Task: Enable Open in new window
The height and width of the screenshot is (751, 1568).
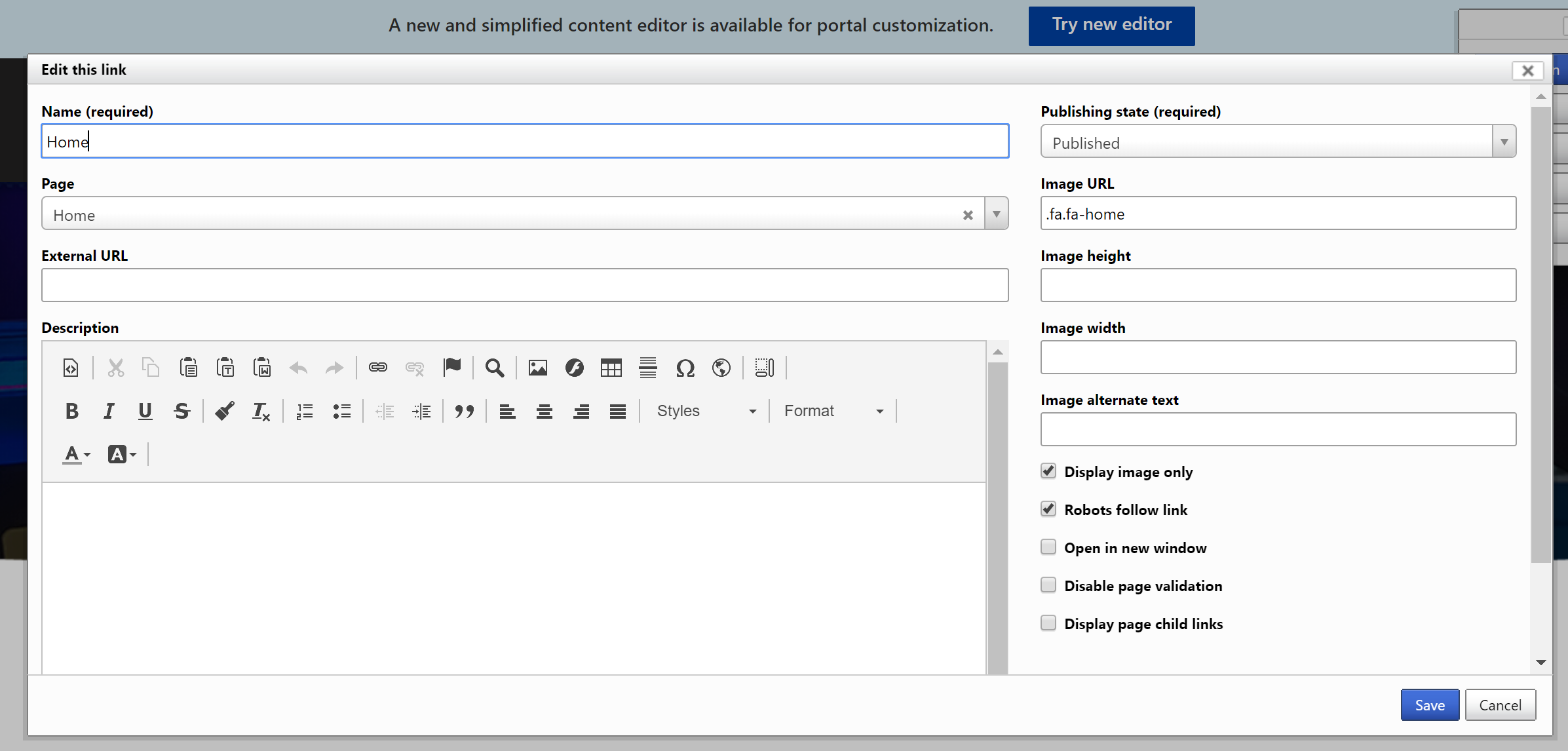Action: click(x=1048, y=547)
